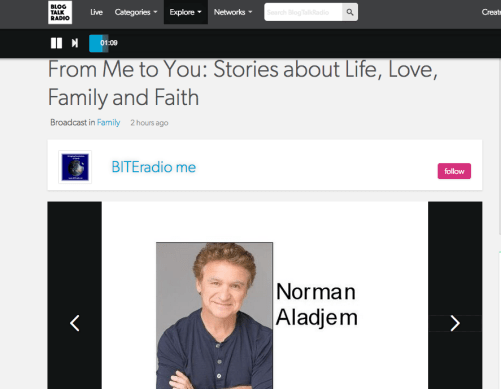The width and height of the screenshot is (501, 389).
Task: Pause the audio playback
Action: click(56, 43)
